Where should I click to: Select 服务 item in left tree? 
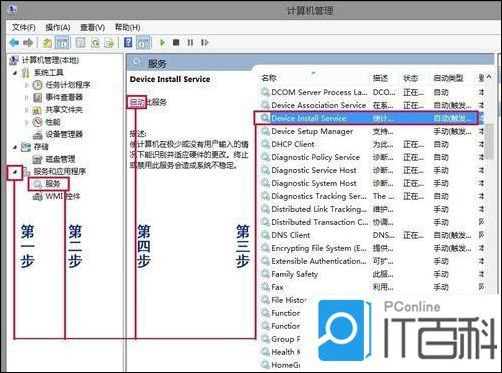53,184
